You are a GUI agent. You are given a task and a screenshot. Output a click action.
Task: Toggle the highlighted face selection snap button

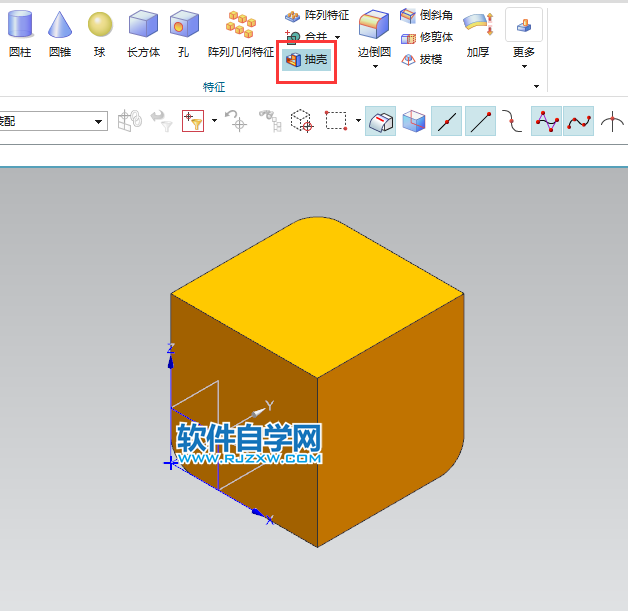[380, 122]
